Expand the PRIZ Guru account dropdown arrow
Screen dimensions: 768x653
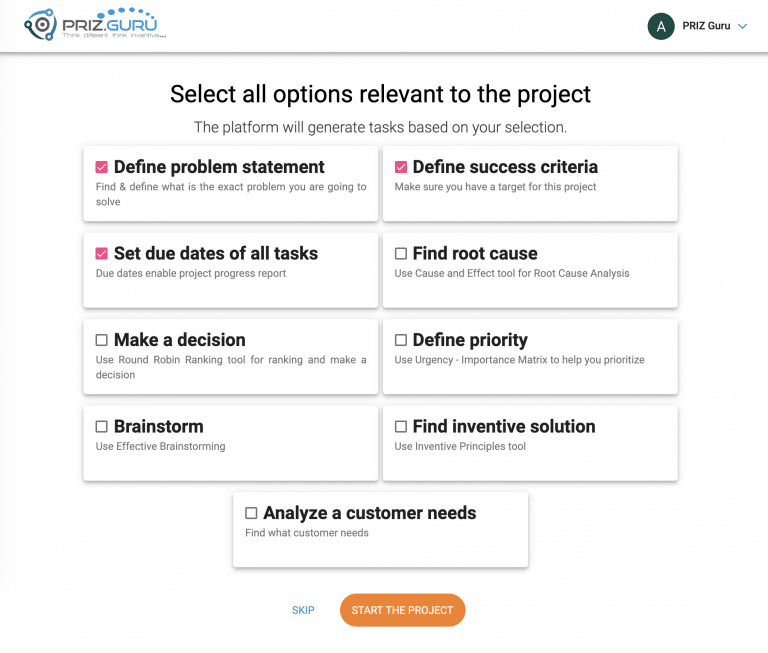(743, 27)
